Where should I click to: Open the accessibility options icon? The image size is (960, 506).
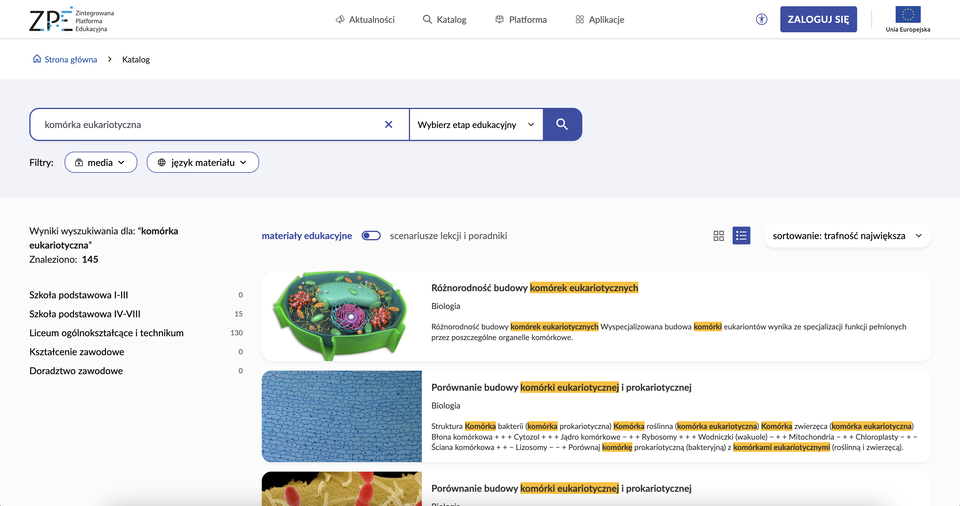coord(761,19)
